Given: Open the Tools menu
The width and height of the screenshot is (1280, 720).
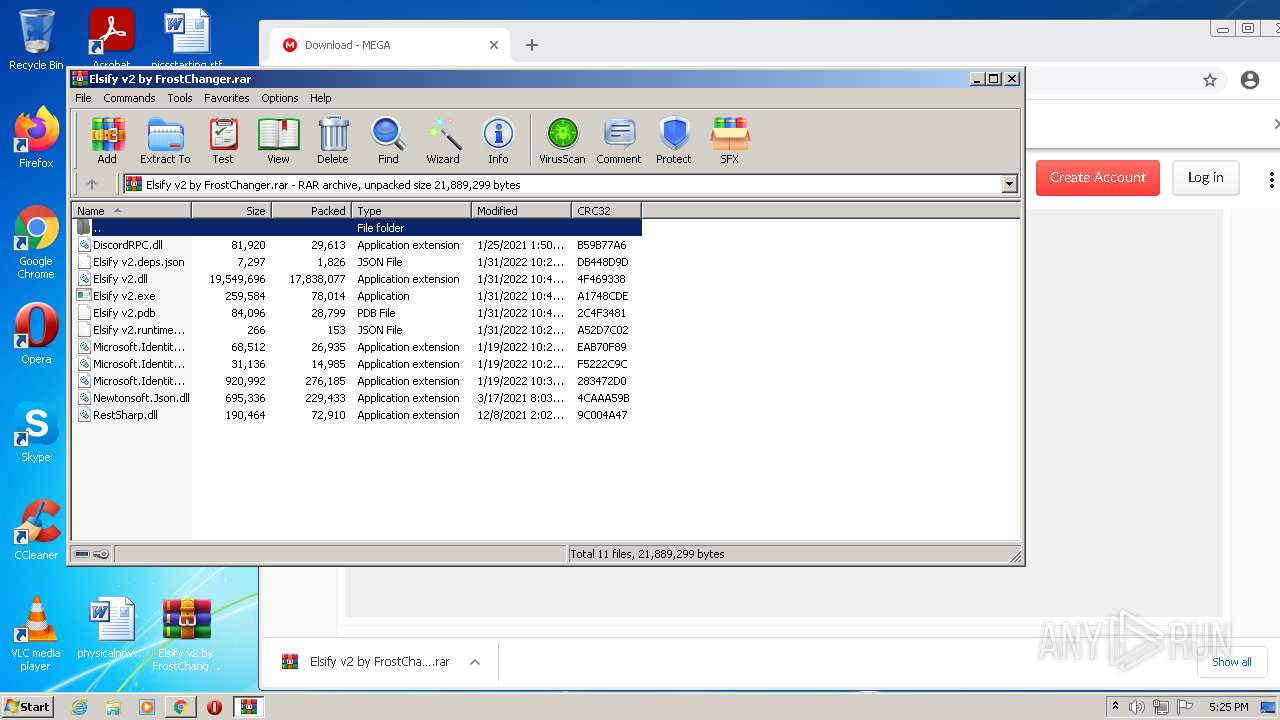Looking at the screenshot, I should pyautogui.click(x=180, y=98).
